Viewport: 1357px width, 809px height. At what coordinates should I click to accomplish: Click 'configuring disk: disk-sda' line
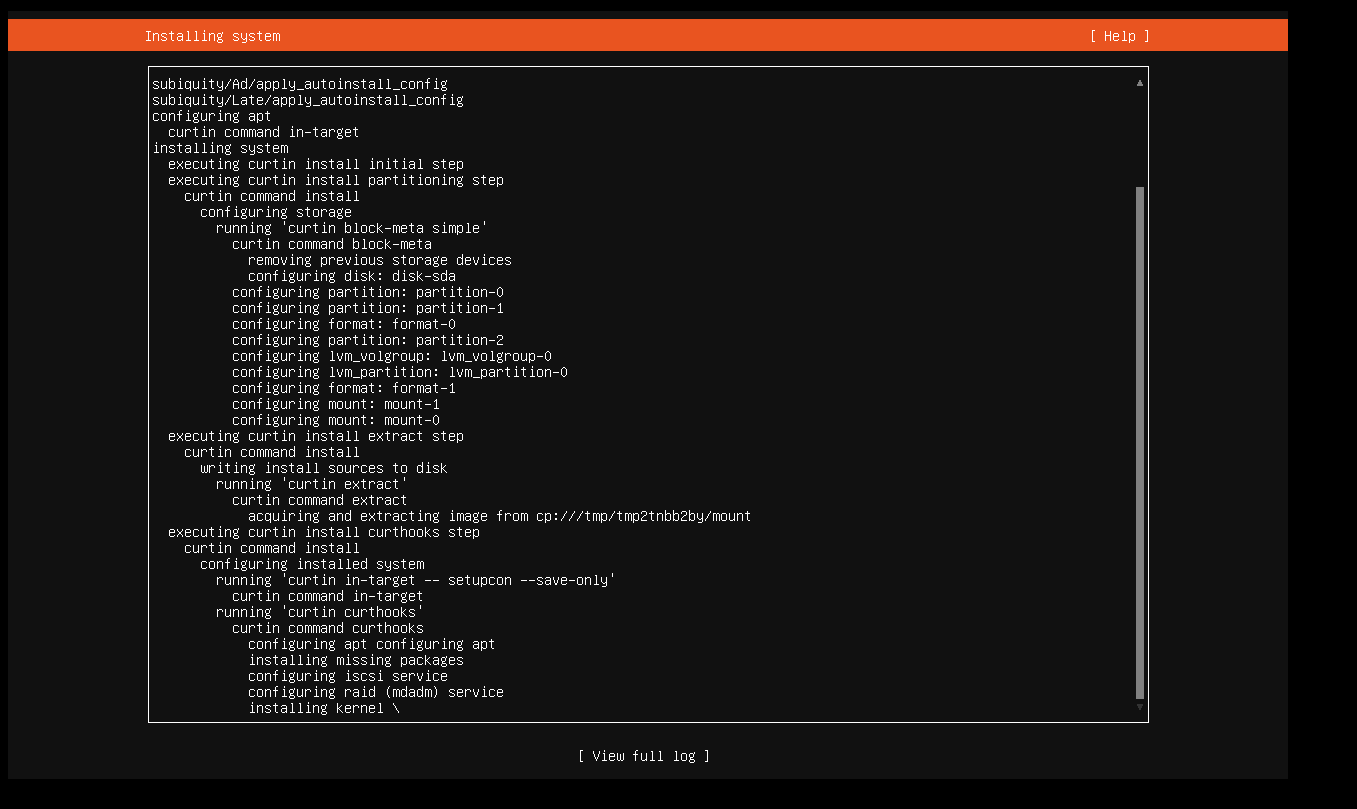[352, 276]
